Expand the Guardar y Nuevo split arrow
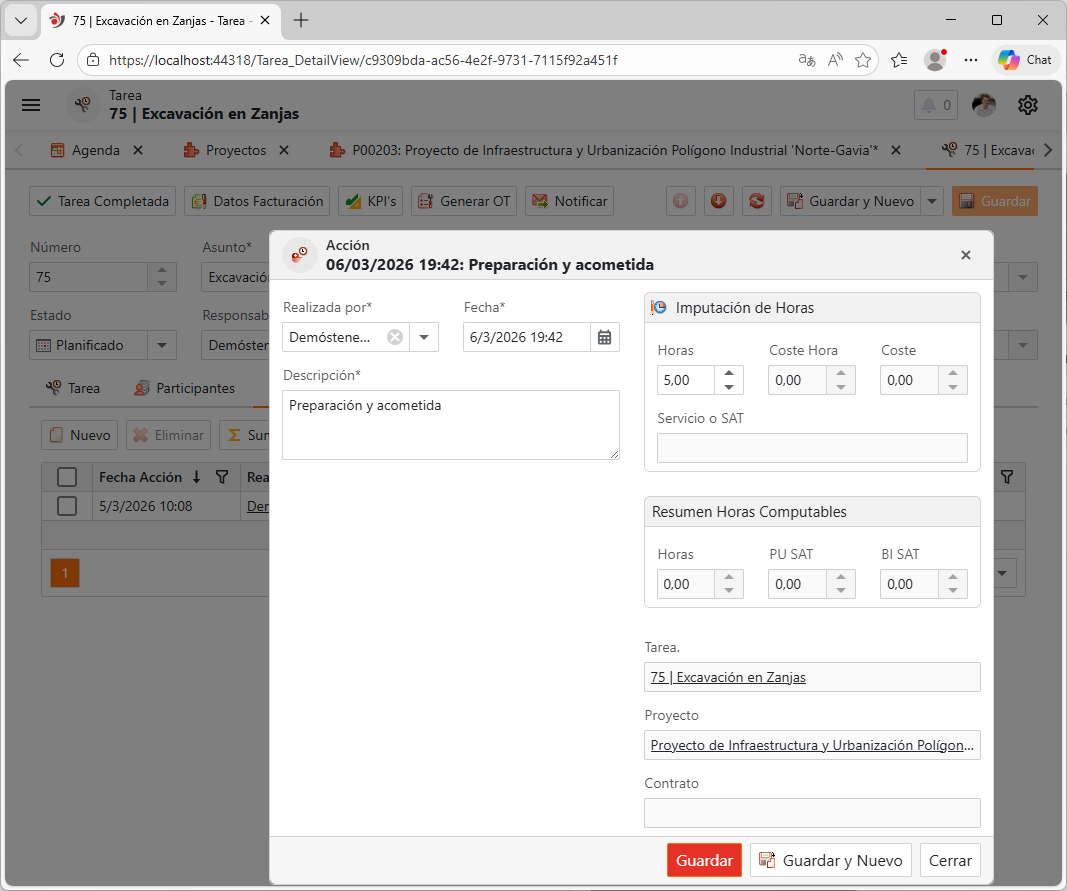This screenshot has width=1067, height=891. click(932, 201)
